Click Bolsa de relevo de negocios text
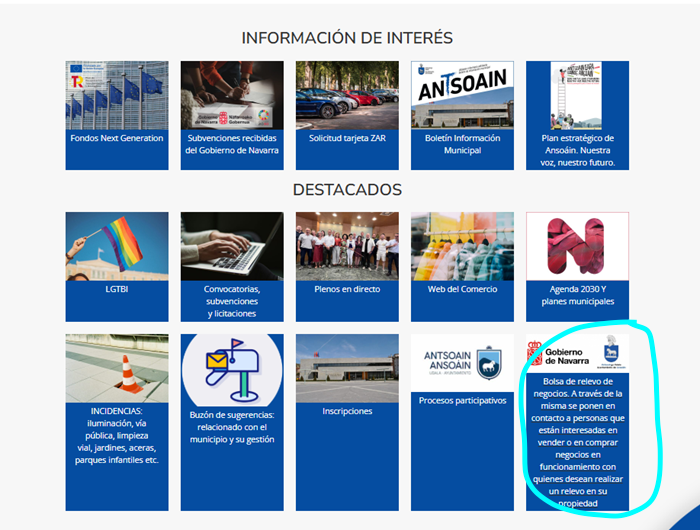This screenshot has width=700, height=530. click(x=578, y=442)
